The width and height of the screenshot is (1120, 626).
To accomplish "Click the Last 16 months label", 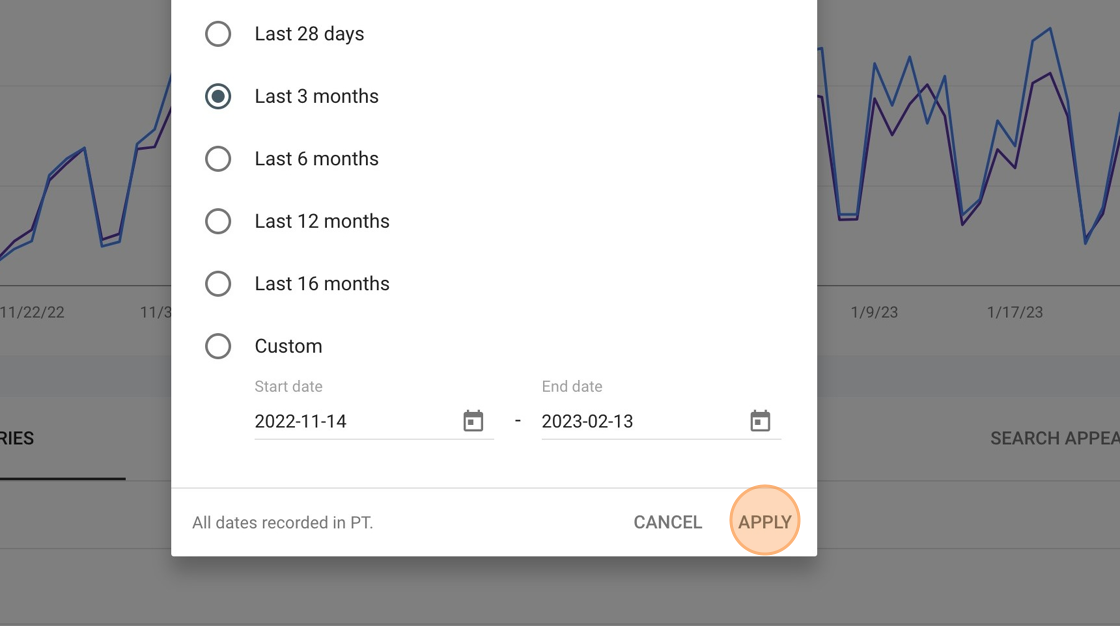I will click(322, 284).
